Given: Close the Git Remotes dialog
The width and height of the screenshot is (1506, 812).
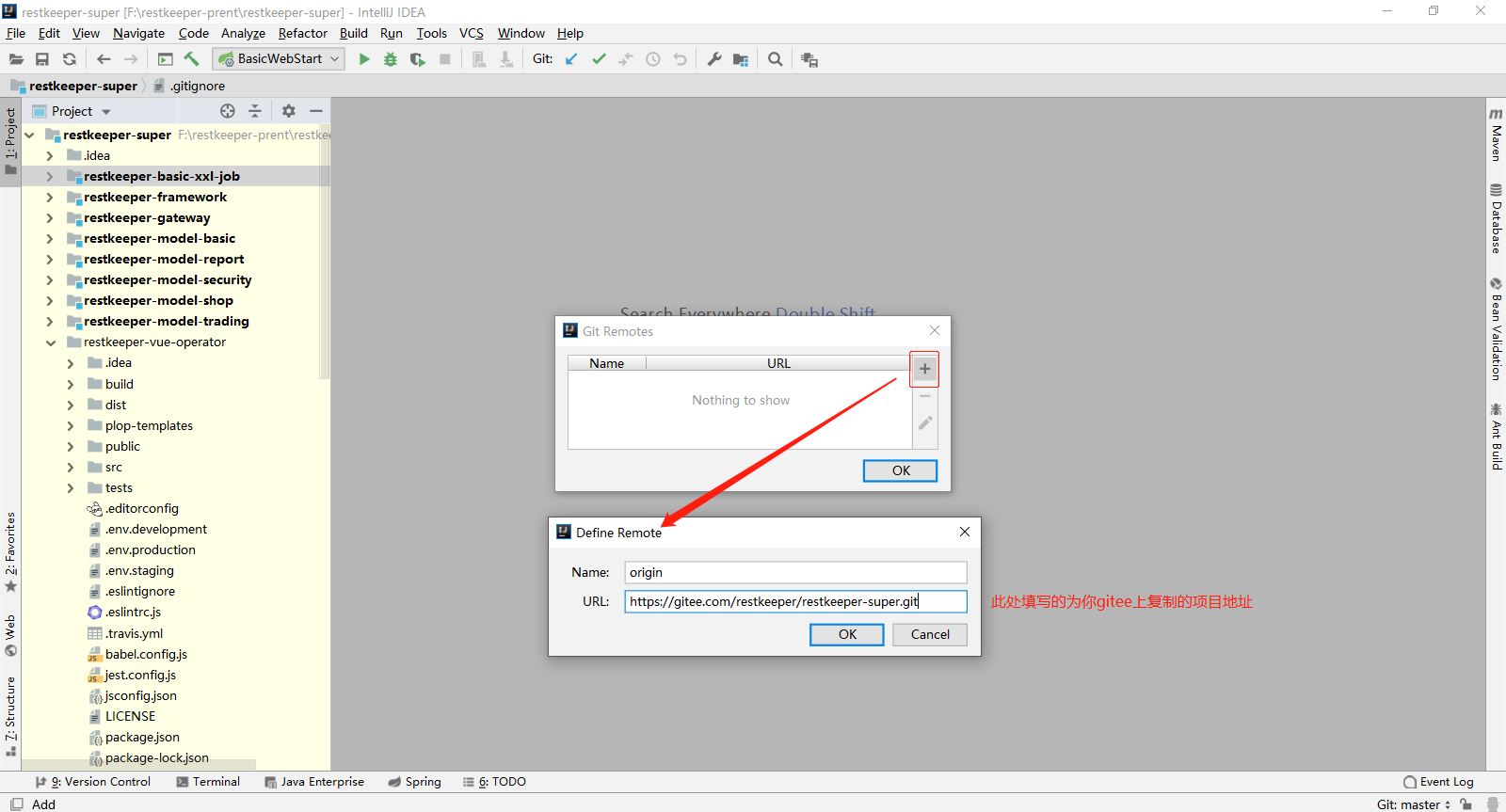Looking at the screenshot, I should 935,330.
